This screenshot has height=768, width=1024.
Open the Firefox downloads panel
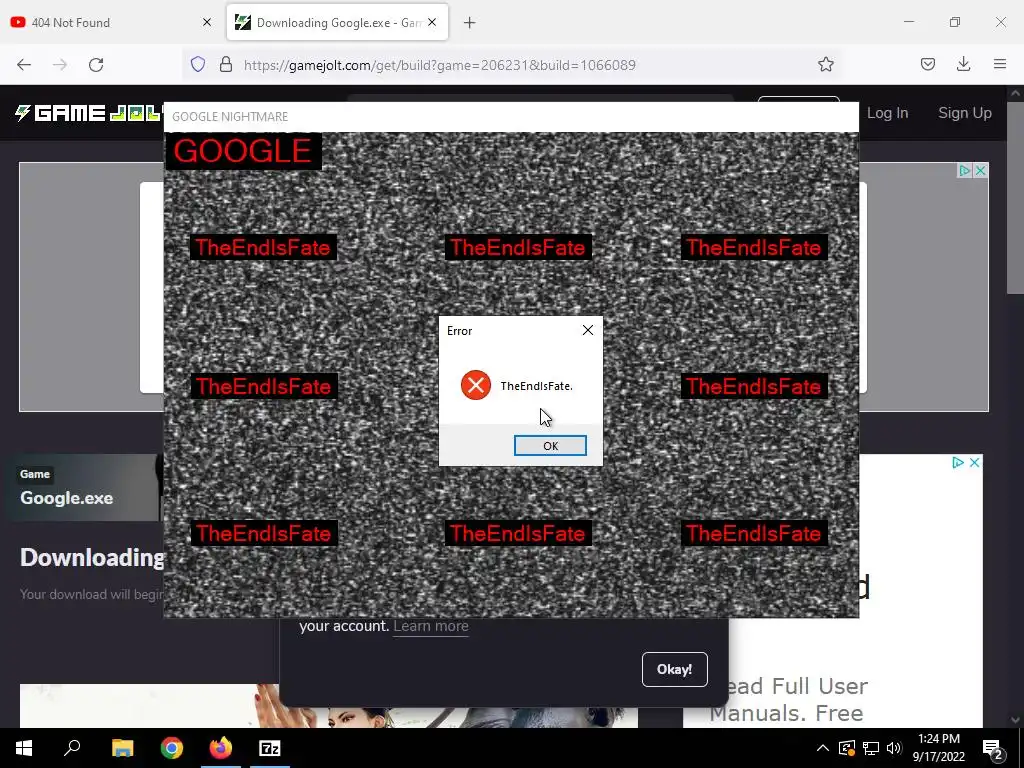click(963, 64)
